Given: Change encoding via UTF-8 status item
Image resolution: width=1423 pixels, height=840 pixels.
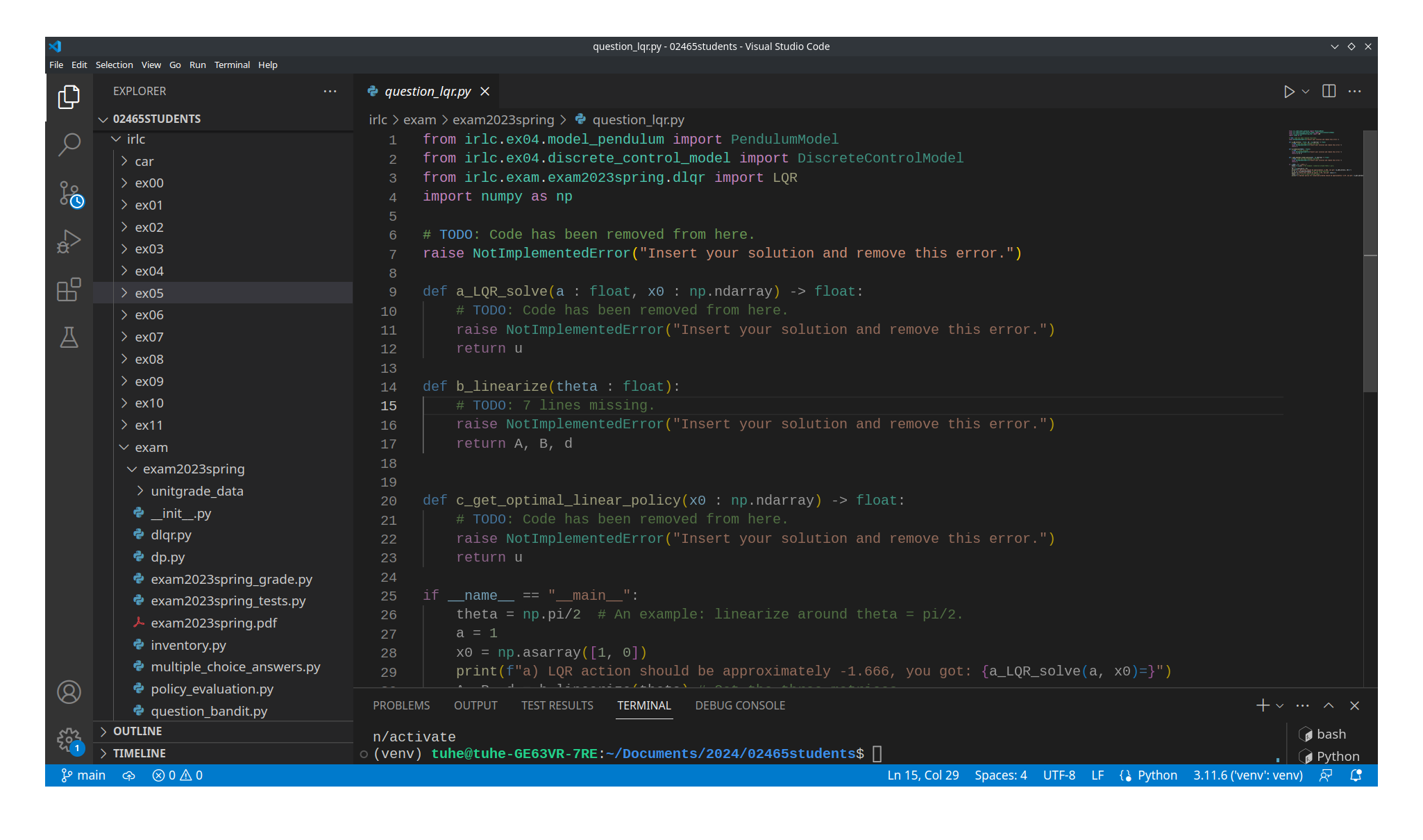Looking at the screenshot, I should coord(1059,775).
